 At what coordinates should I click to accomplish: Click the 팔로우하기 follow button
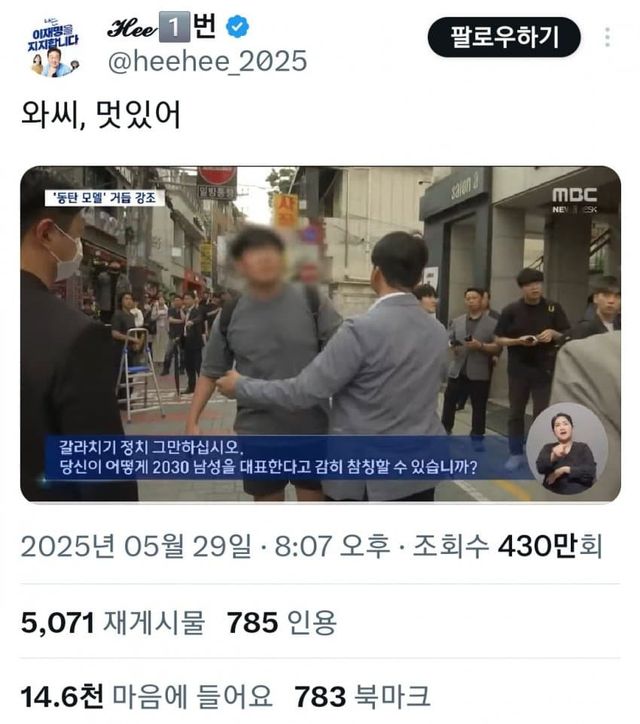tap(504, 37)
